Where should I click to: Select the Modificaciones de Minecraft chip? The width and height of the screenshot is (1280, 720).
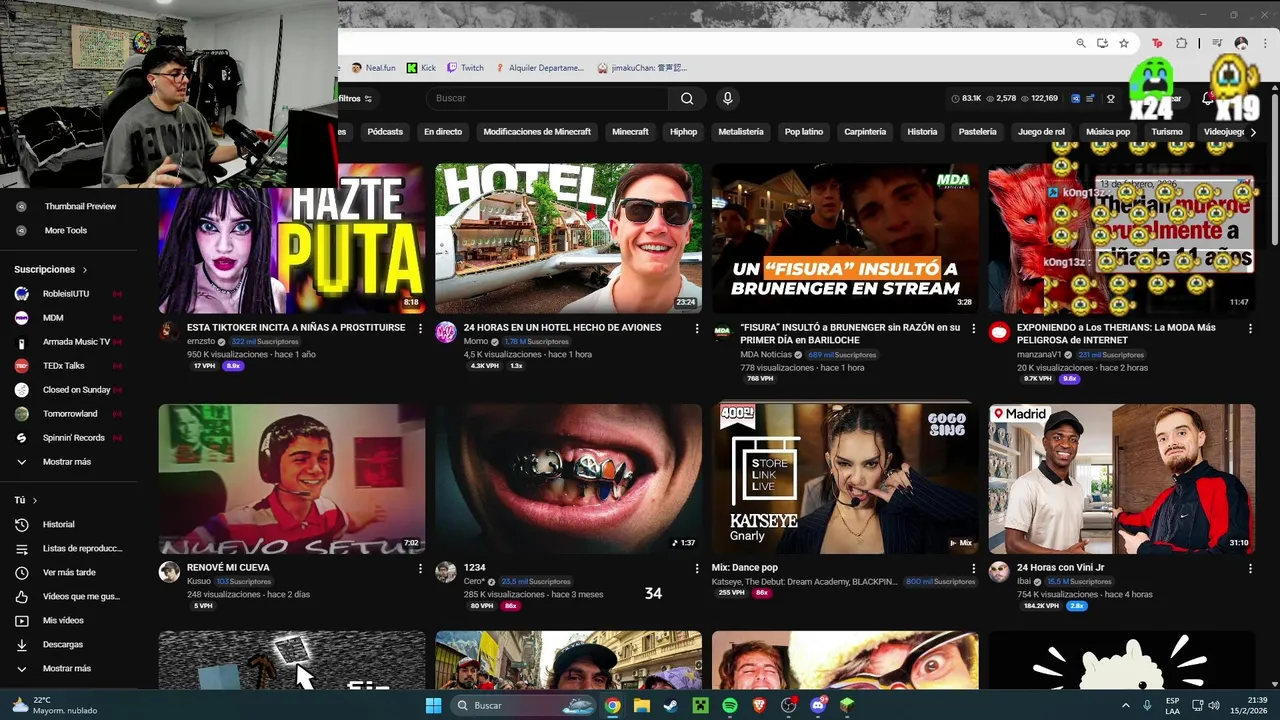point(537,132)
